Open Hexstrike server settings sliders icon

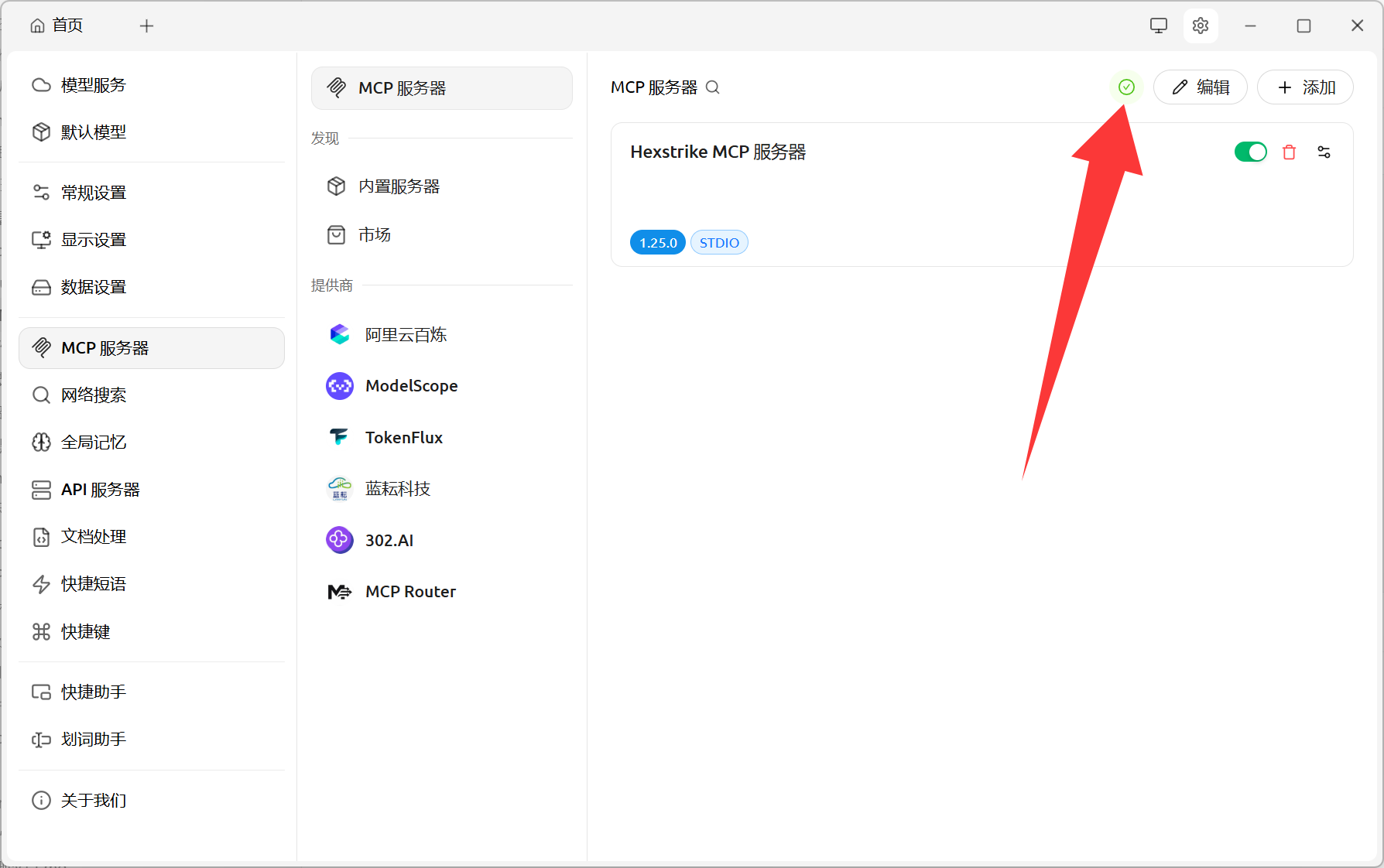tap(1324, 152)
